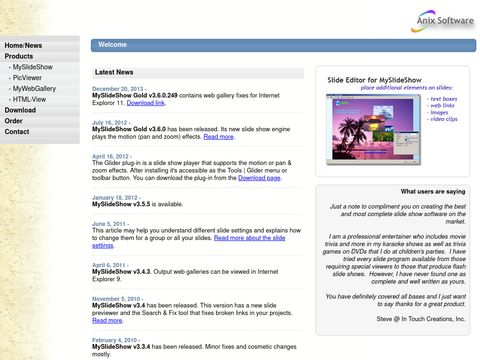Open the Home/News menu item
Image resolution: width=480 pixels, height=360 pixels.
23,45
